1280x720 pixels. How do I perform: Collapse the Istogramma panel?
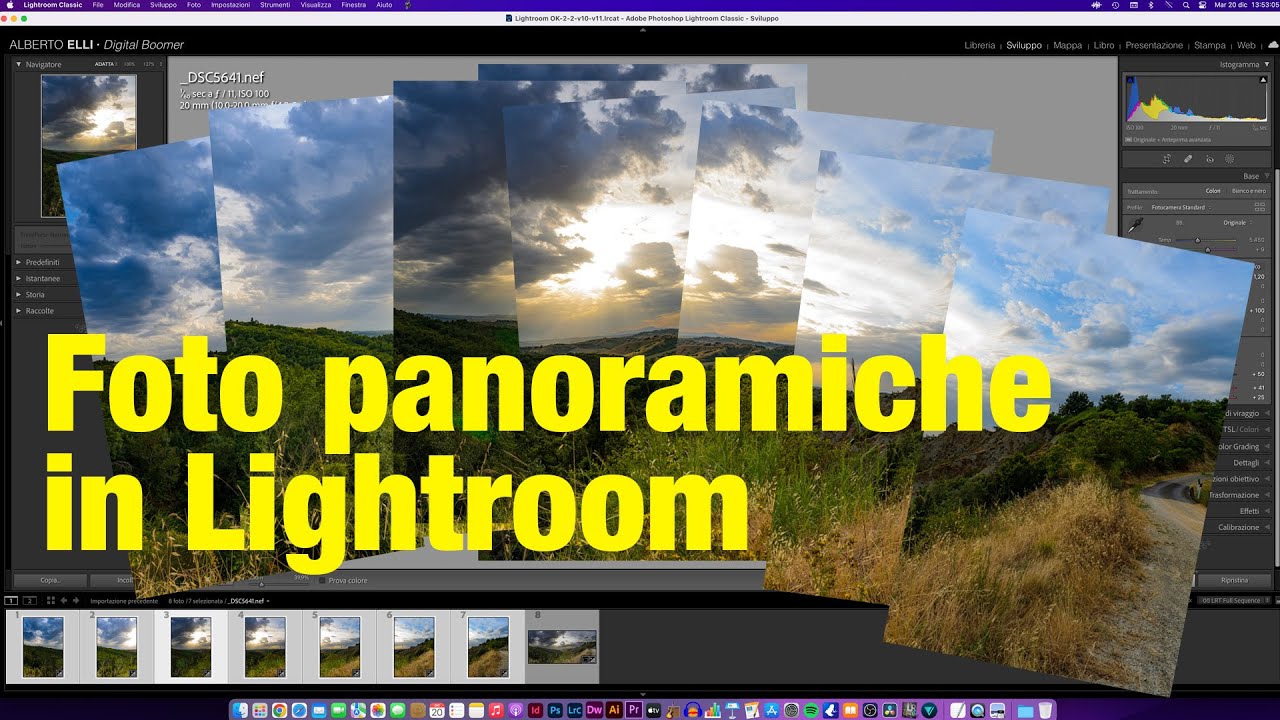click(x=1267, y=64)
